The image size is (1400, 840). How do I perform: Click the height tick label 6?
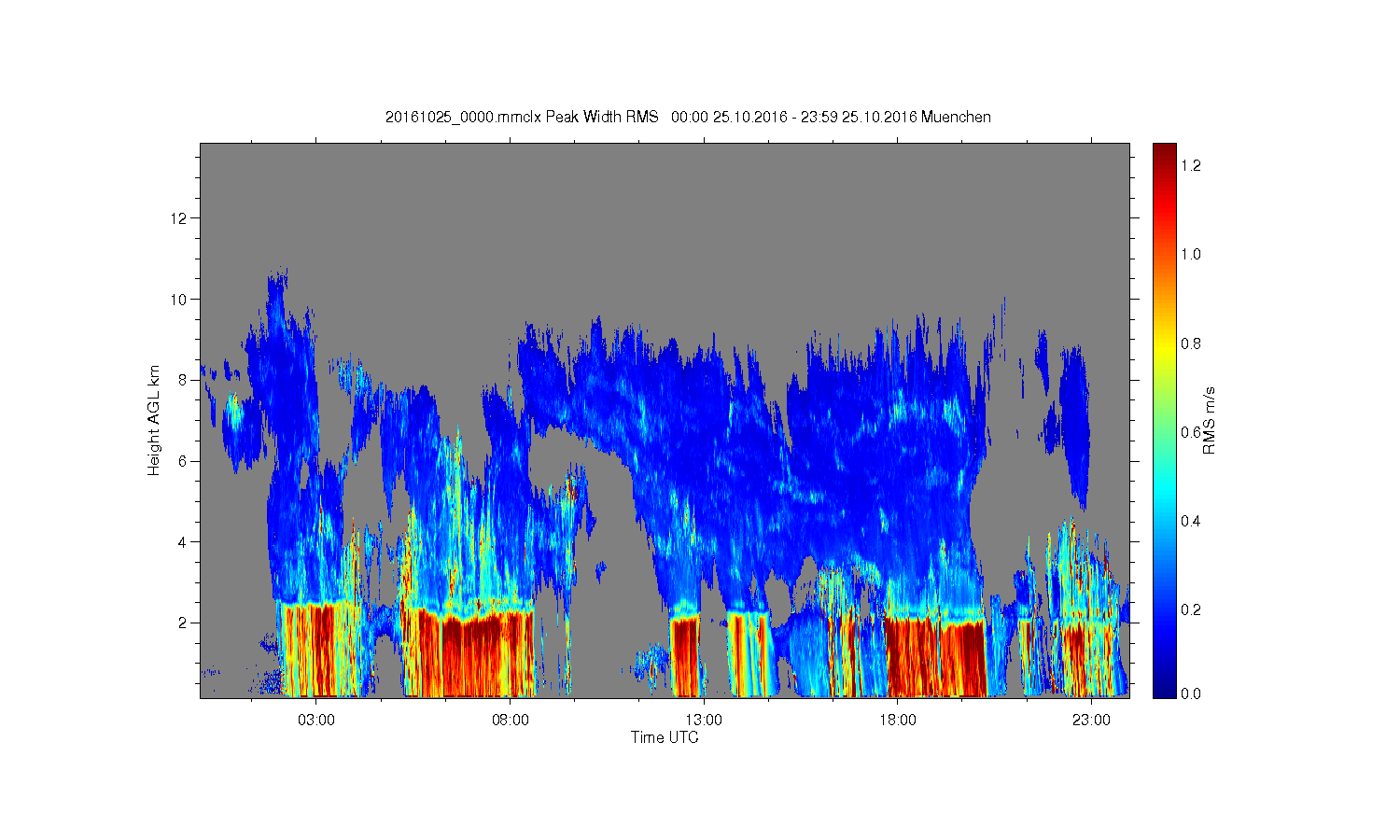coord(183,461)
